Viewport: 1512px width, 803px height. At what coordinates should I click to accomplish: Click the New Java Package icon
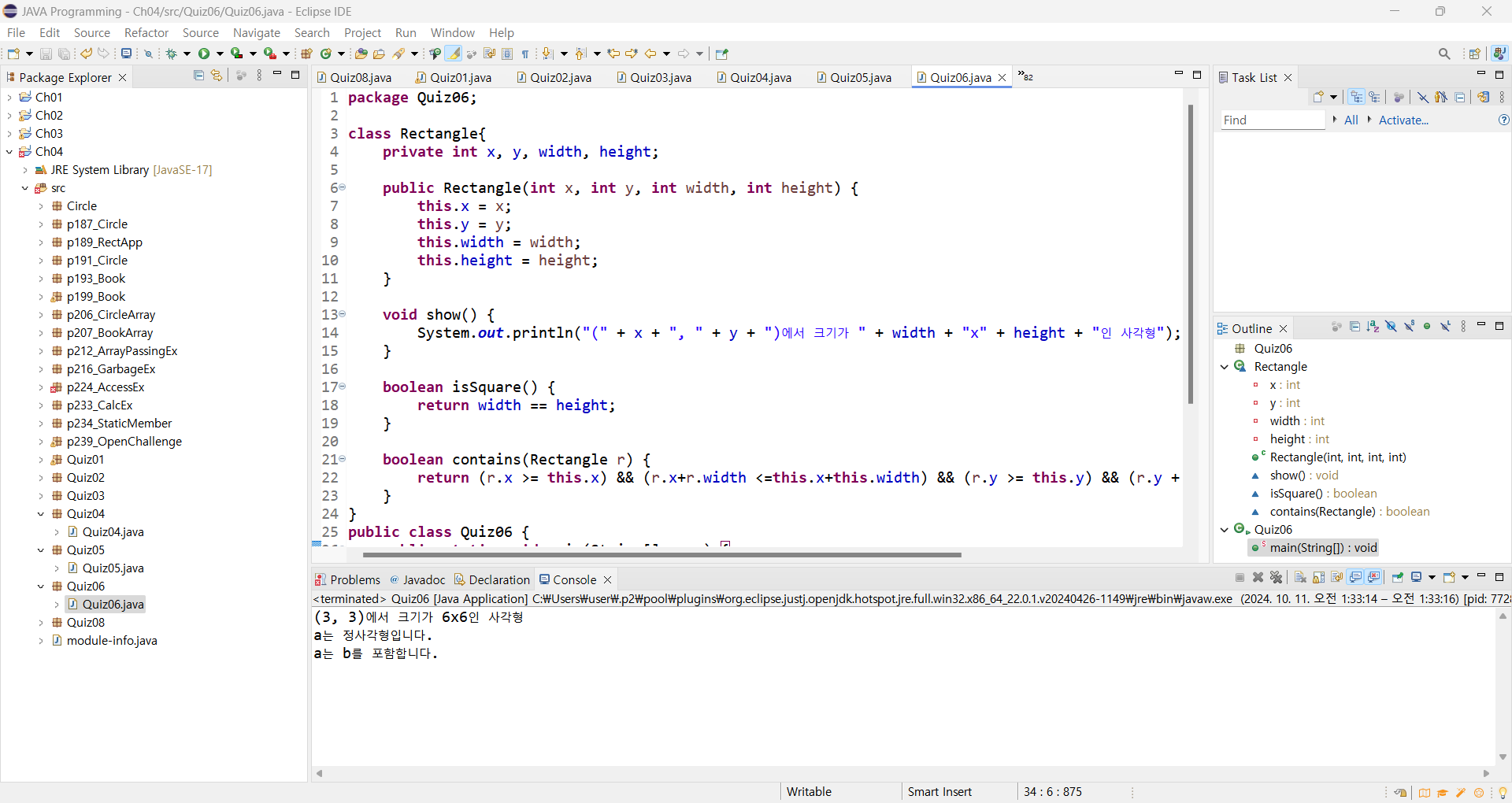pyautogui.click(x=306, y=54)
